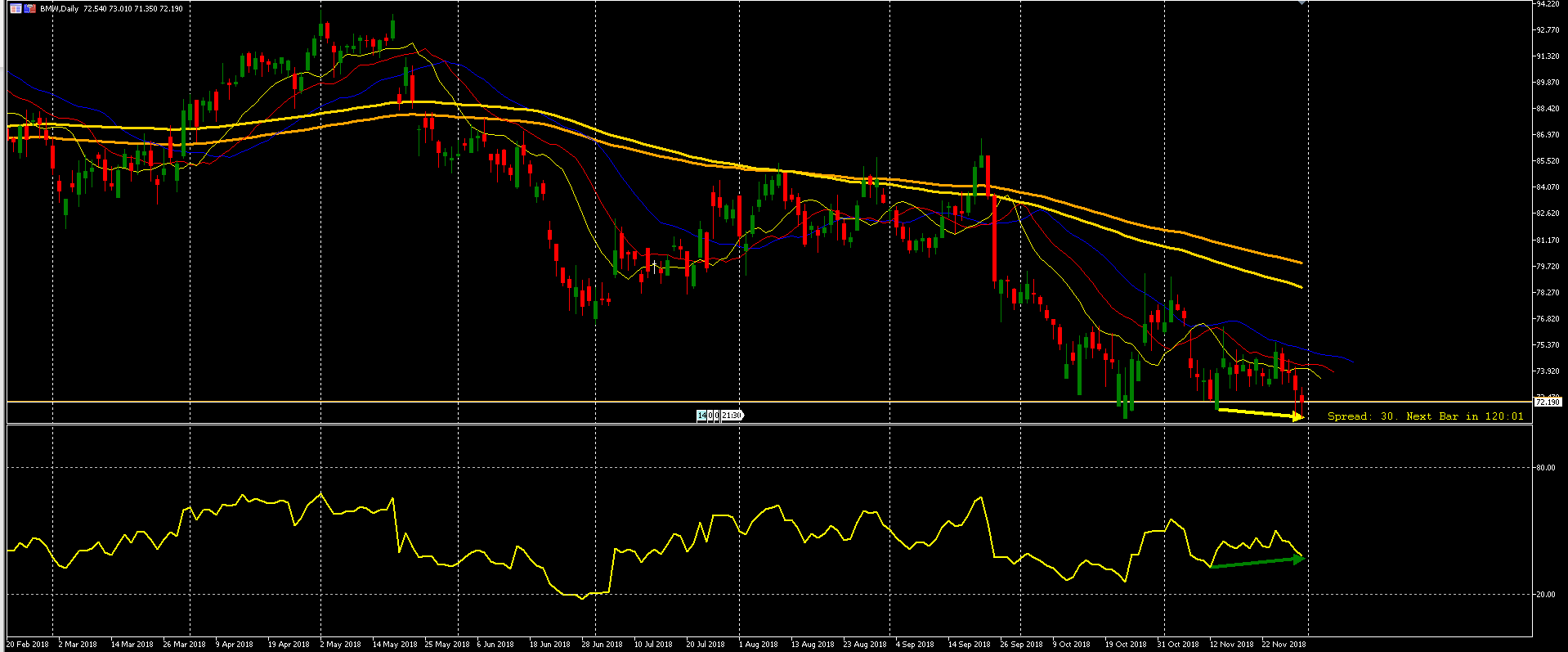1568x652 pixels.
Task: Click the chart shift triangle on top edge
Action: 1301,3
